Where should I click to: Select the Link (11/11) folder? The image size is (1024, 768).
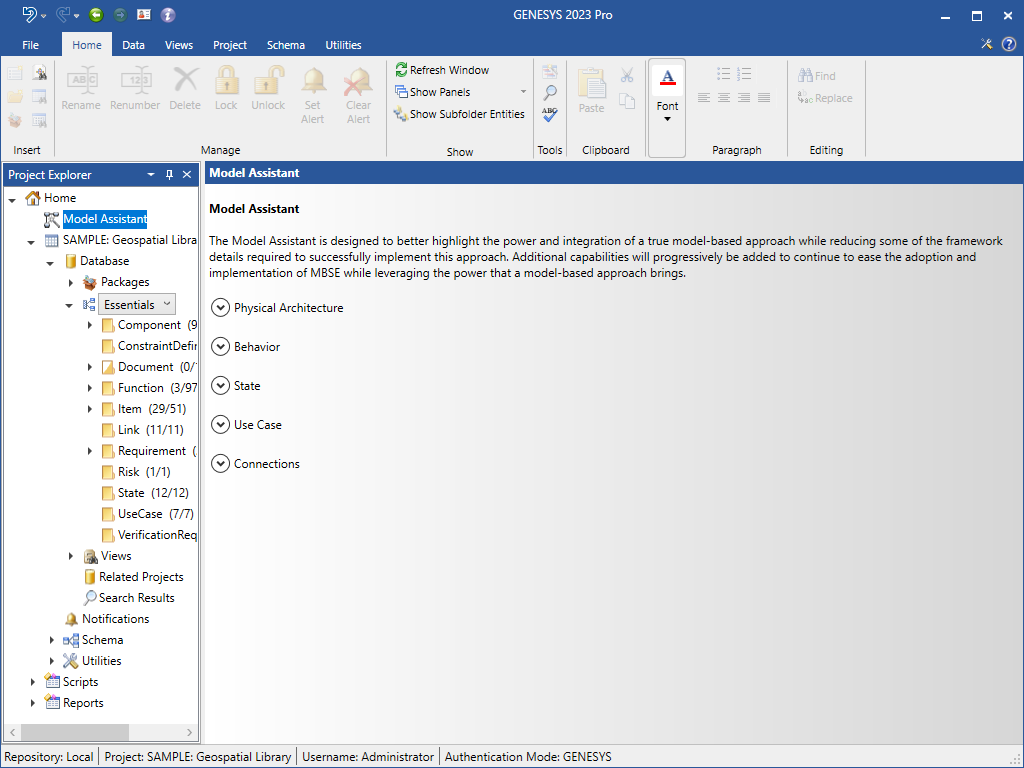click(150, 430)
